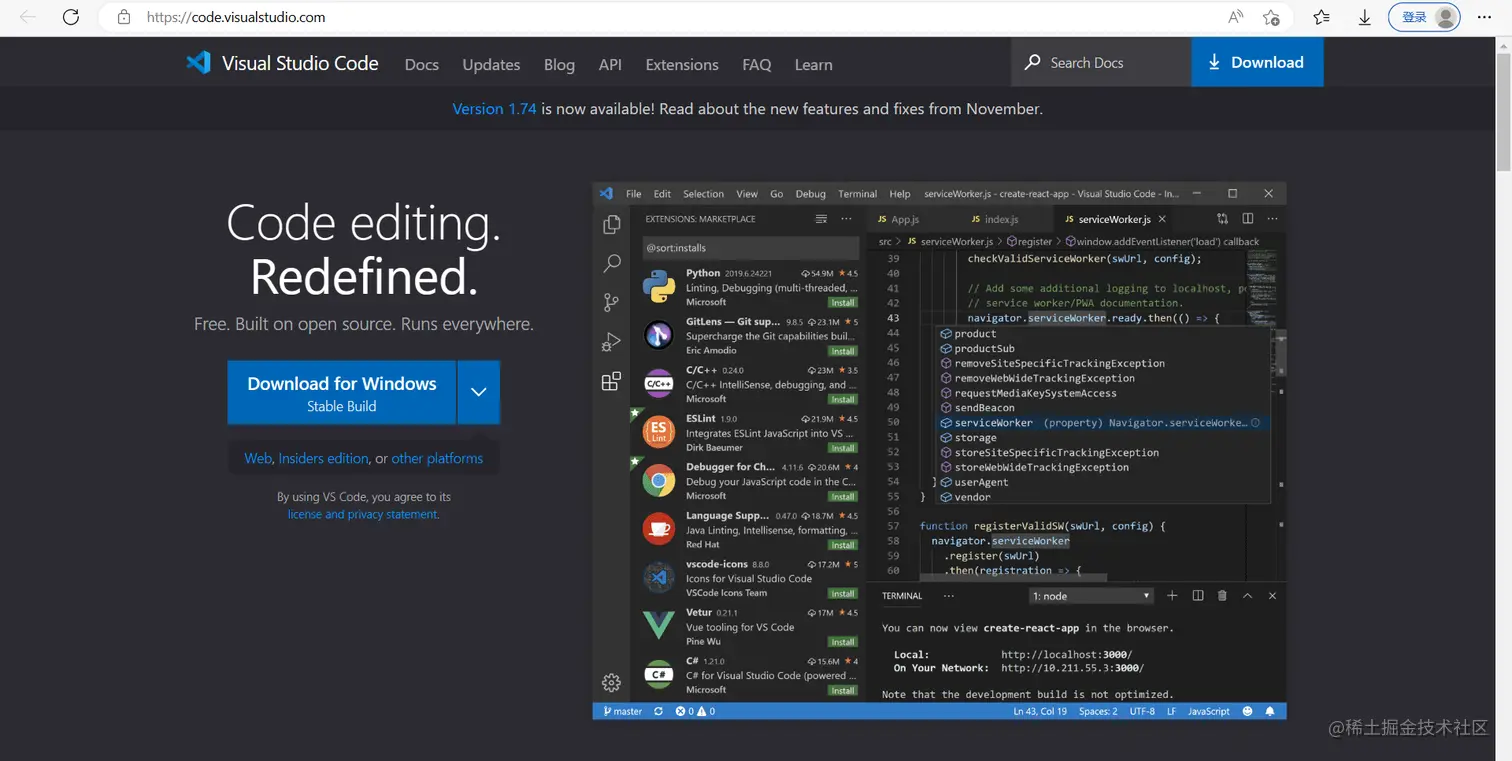Click the address bar URL
The width and height of the screenshot is (1512, 761).
click(x=236, y=17)
